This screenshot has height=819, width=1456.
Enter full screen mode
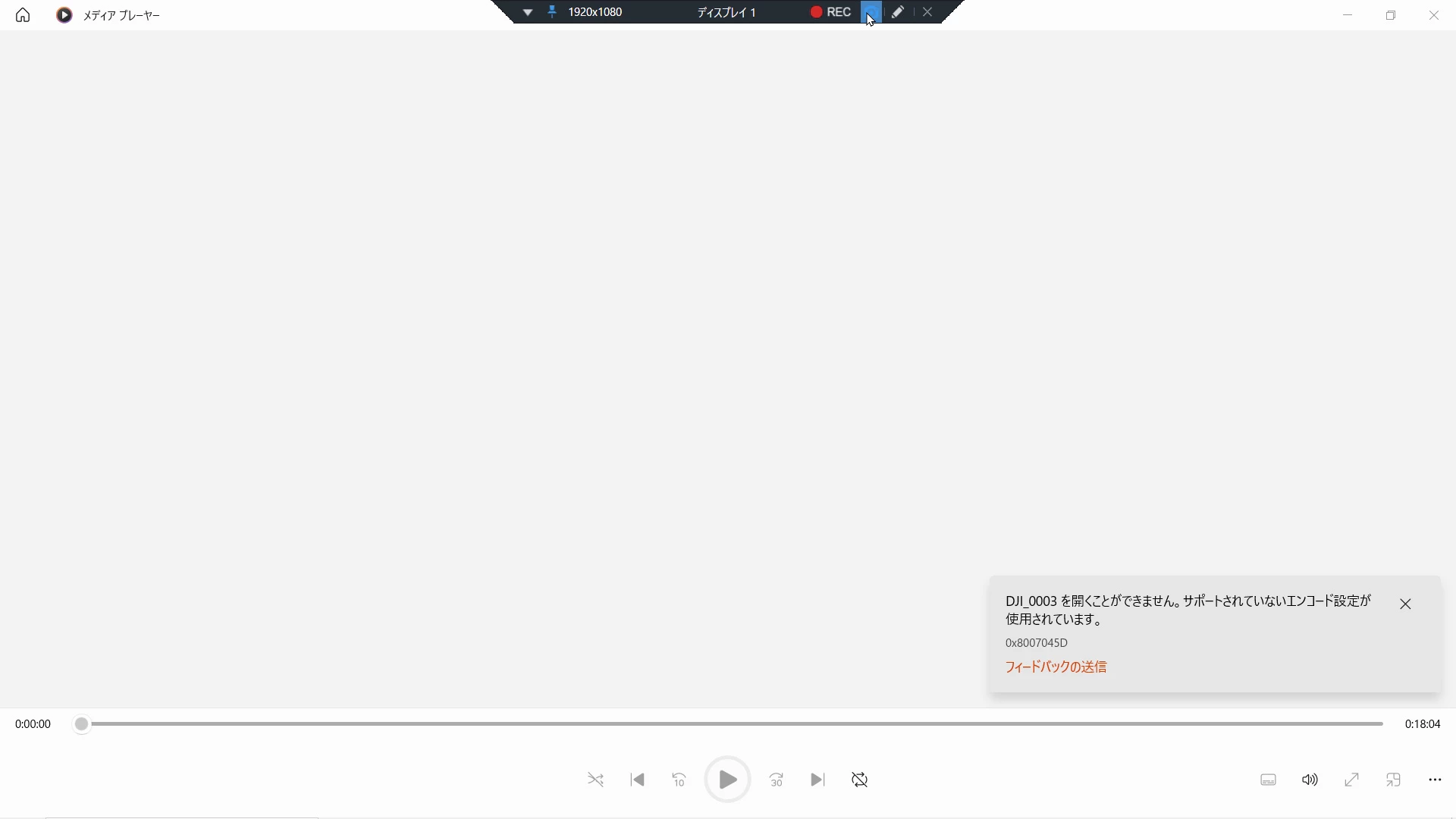pyautogui.click(x=1351, y=780)
